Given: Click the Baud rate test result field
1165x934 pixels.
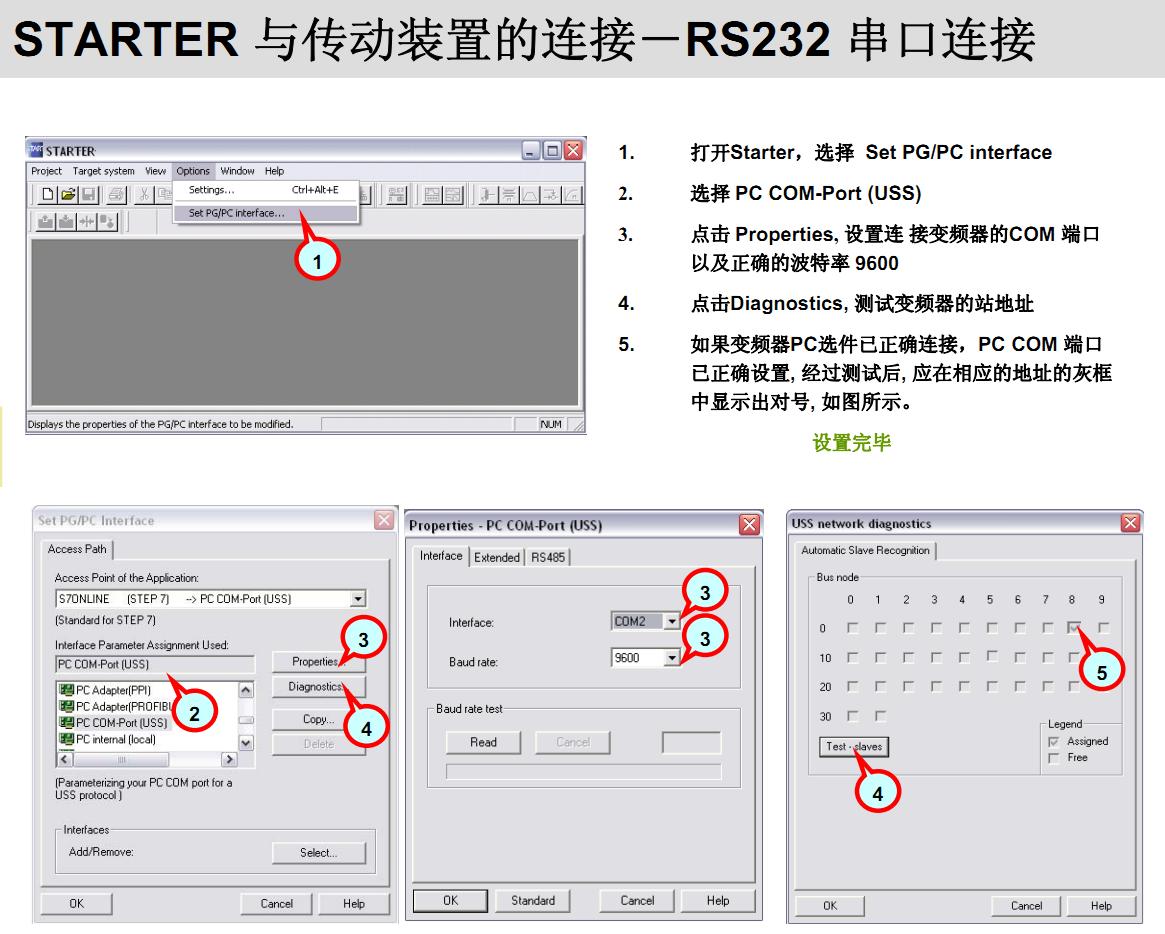Looking at the screenshot, I should point(691,742).
